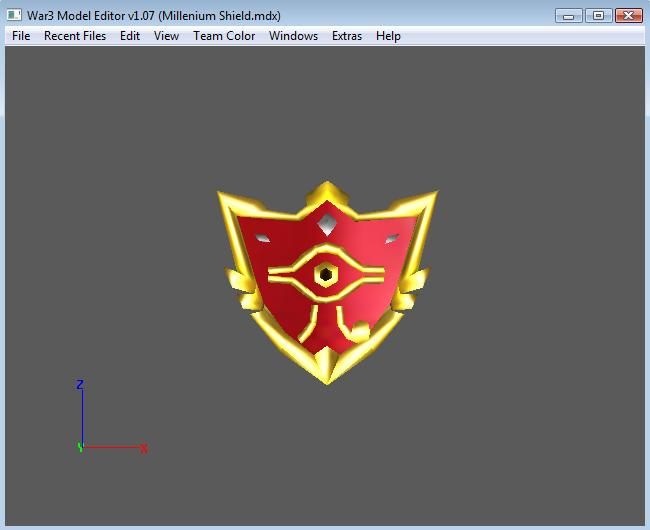Close the War3 Model Editor window

click(x=628, y=16)
